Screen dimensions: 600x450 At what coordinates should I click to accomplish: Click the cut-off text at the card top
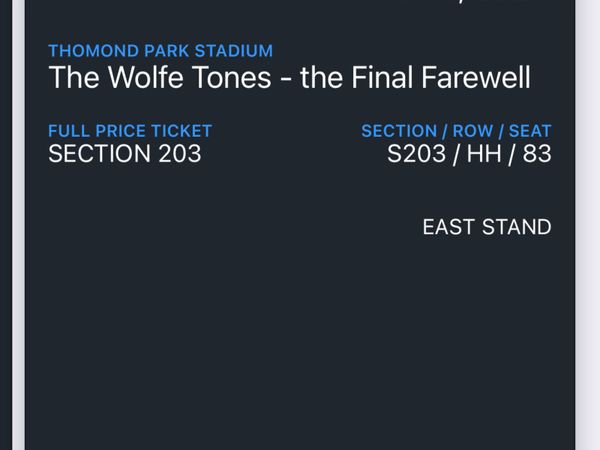[x=494, y=2]
